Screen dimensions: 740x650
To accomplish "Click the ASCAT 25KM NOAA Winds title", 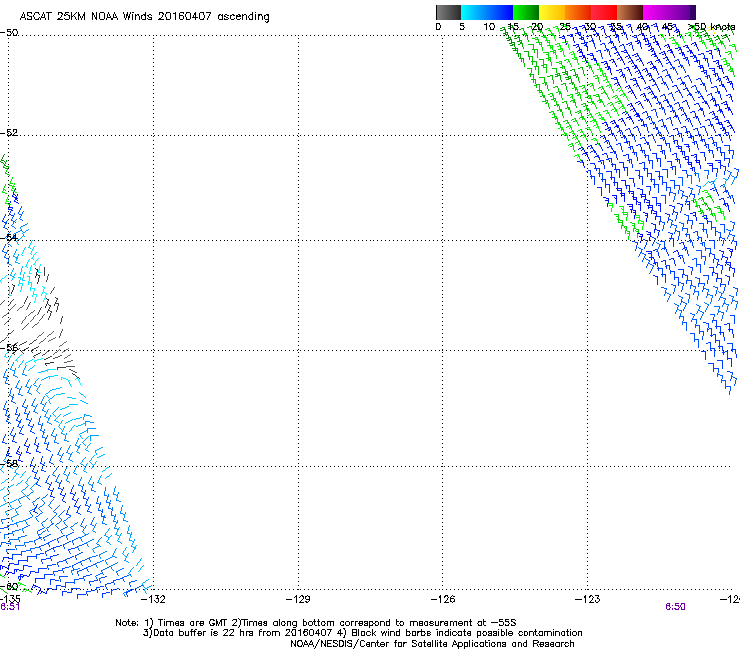I will (x=144, y=17).
